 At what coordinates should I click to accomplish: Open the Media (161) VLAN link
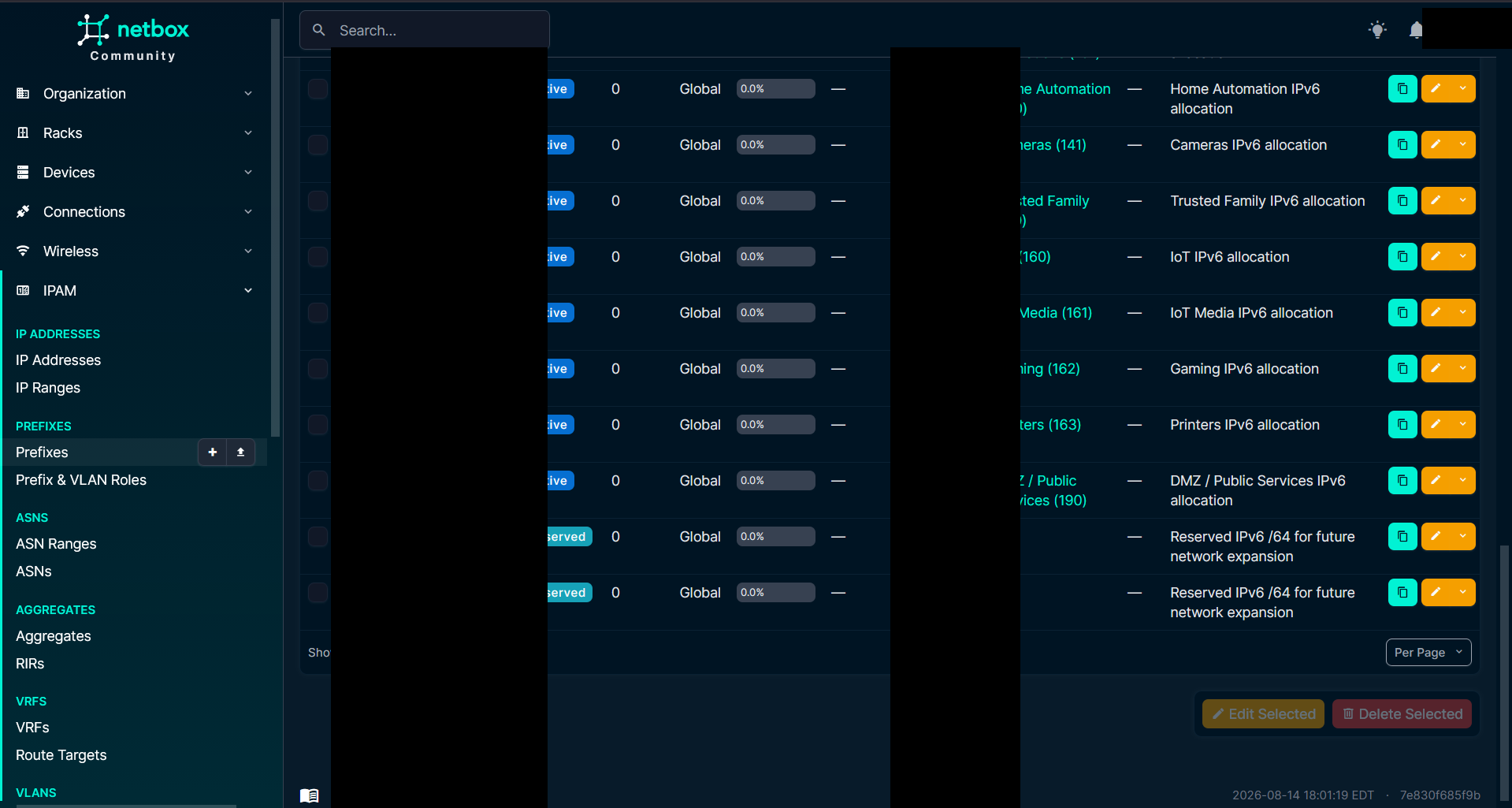(x=1057, y=313)
